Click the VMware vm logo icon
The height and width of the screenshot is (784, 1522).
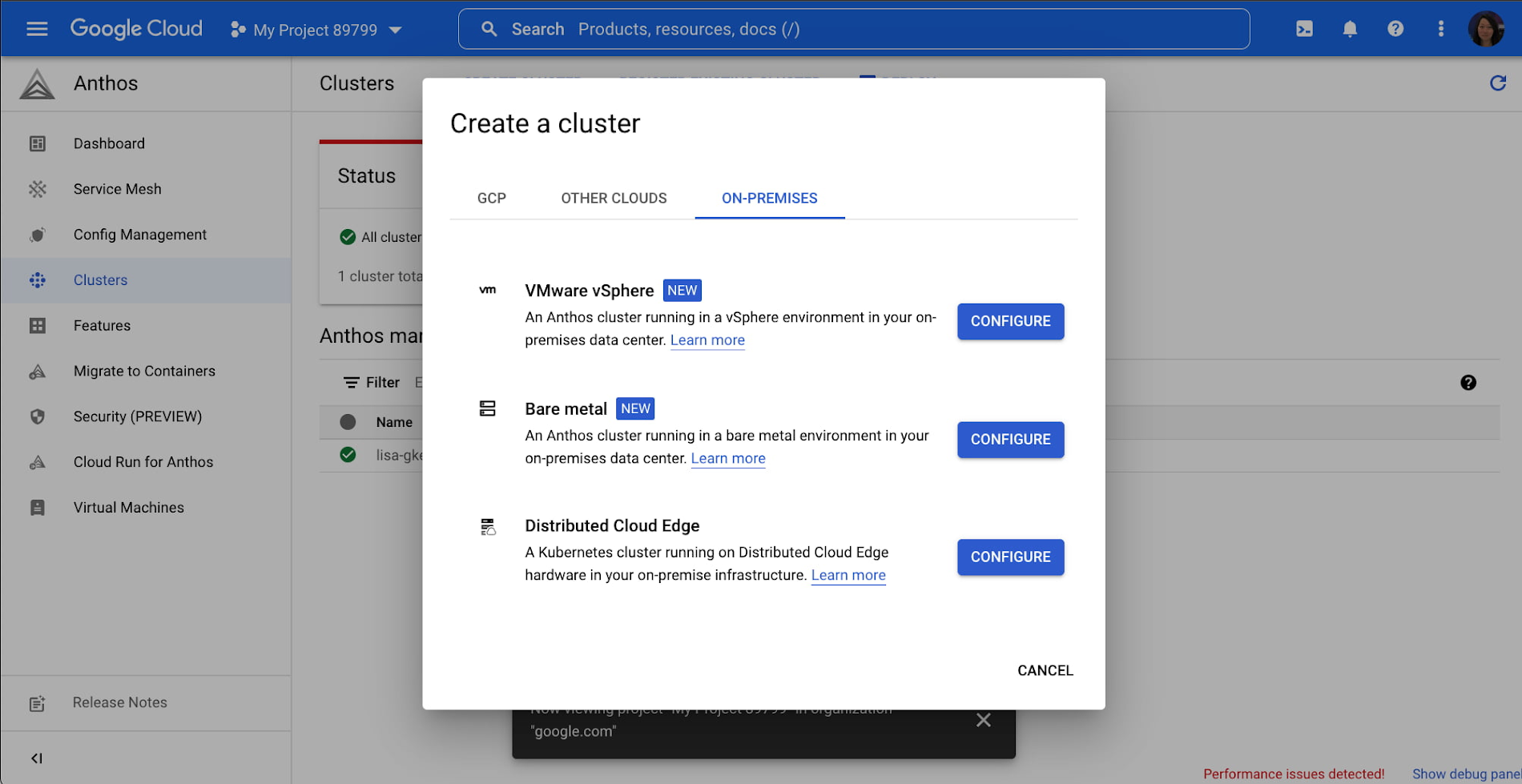tap(487, 290)
